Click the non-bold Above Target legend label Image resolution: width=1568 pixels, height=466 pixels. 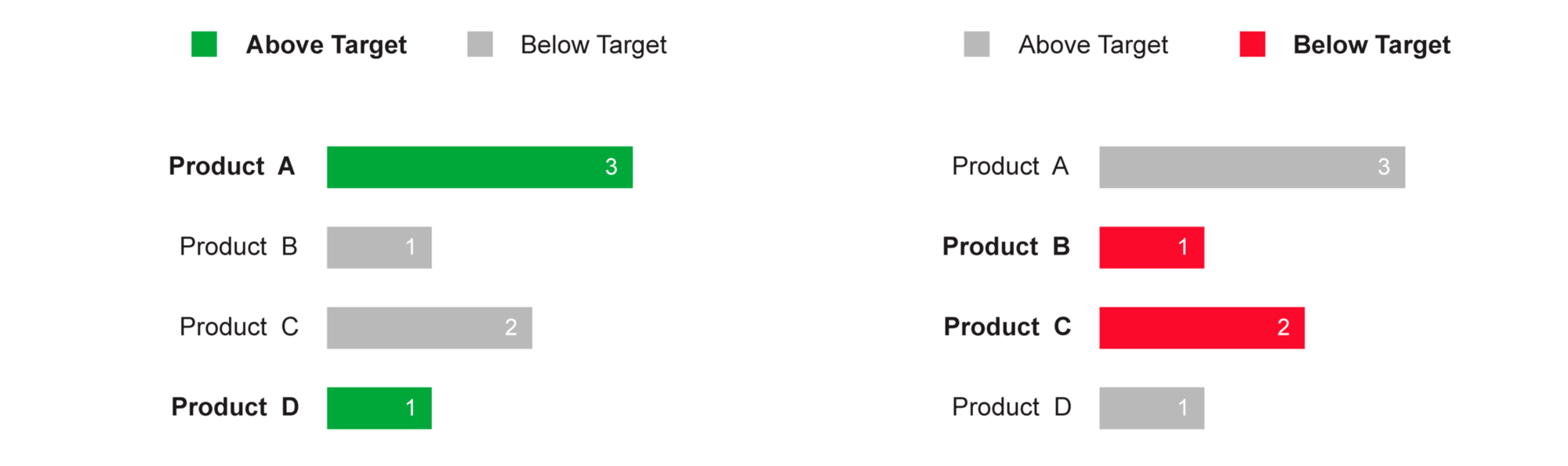point(1093,45)
